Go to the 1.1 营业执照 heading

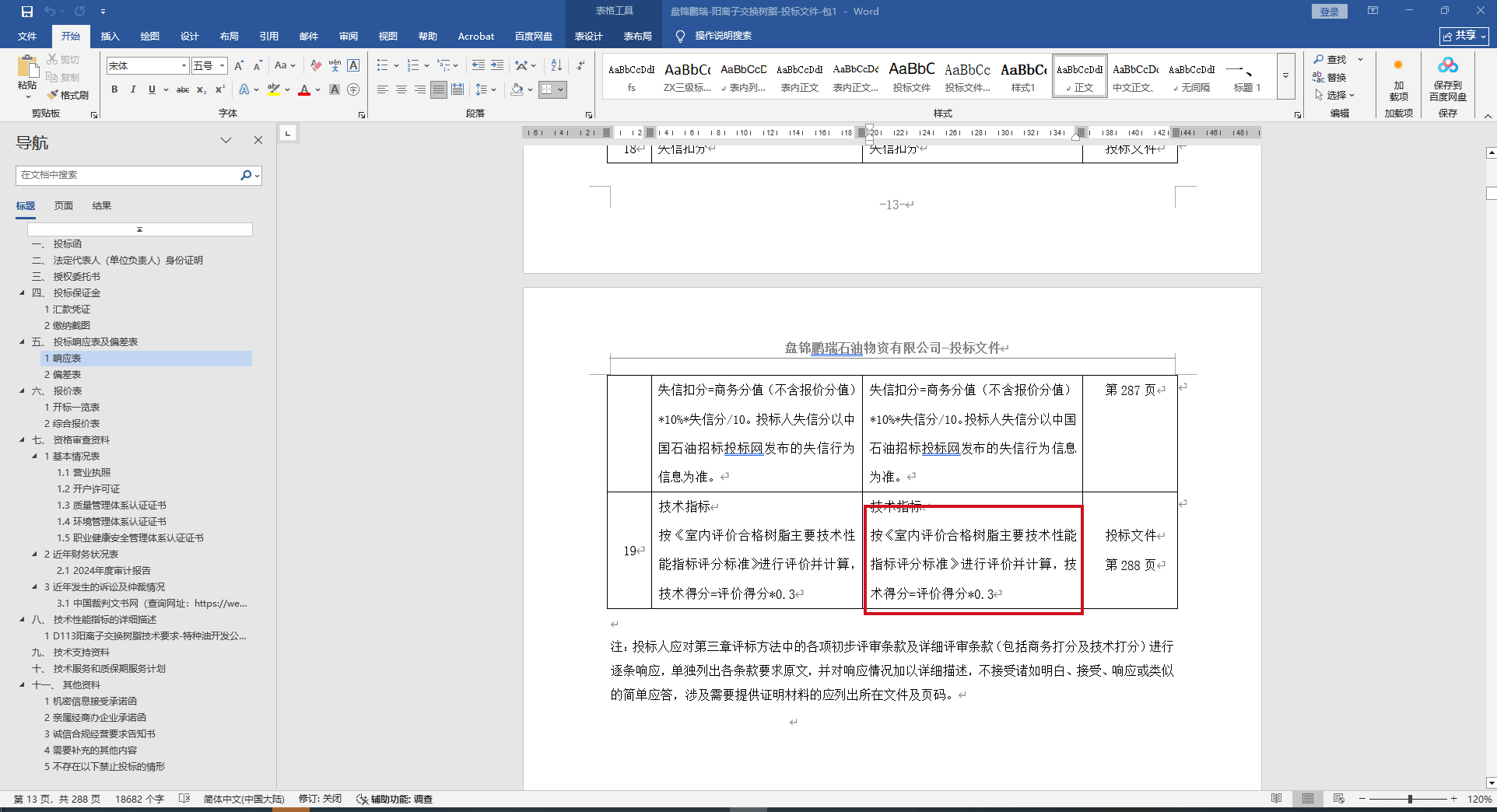[83, 473]
